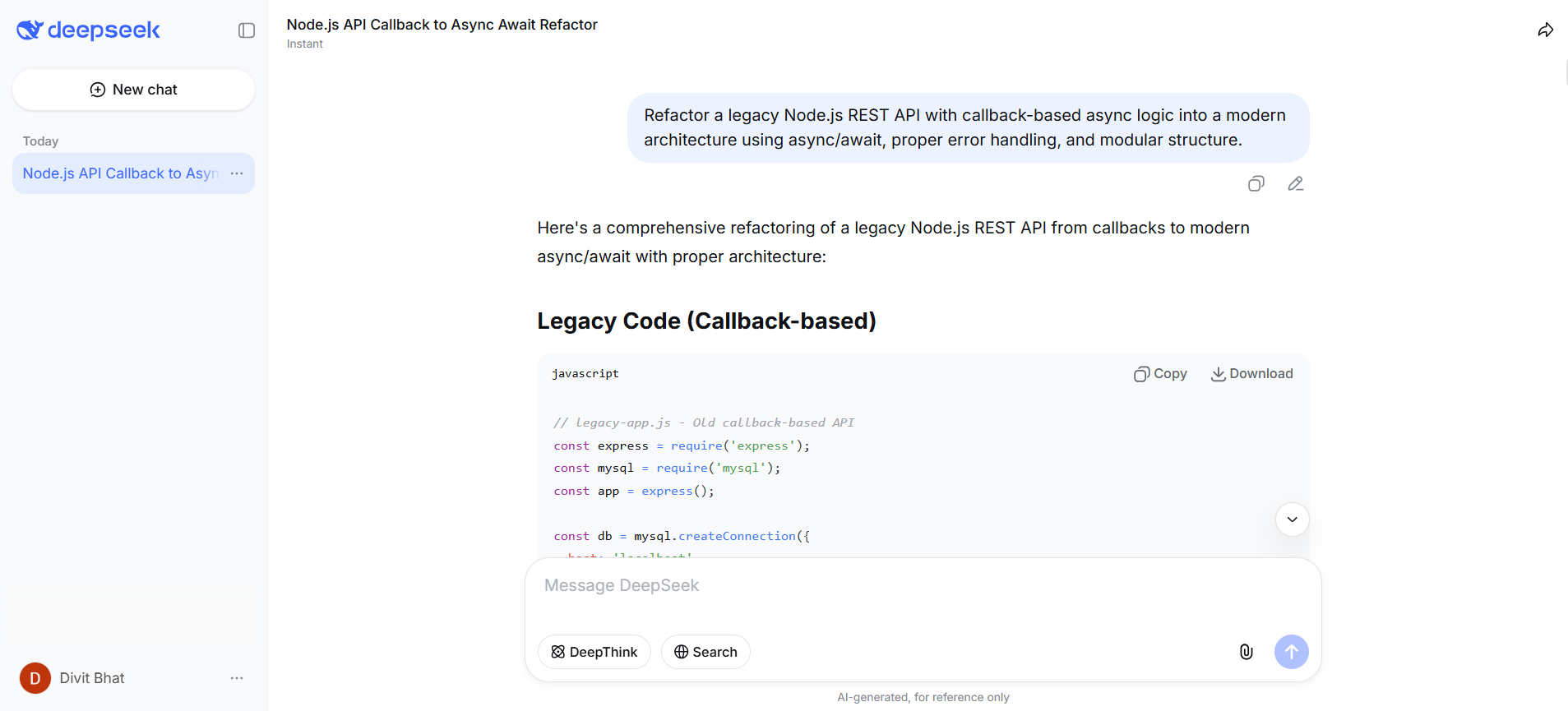Download the javascript code block
The image size is (1568, 711).
pos(1251,374)
